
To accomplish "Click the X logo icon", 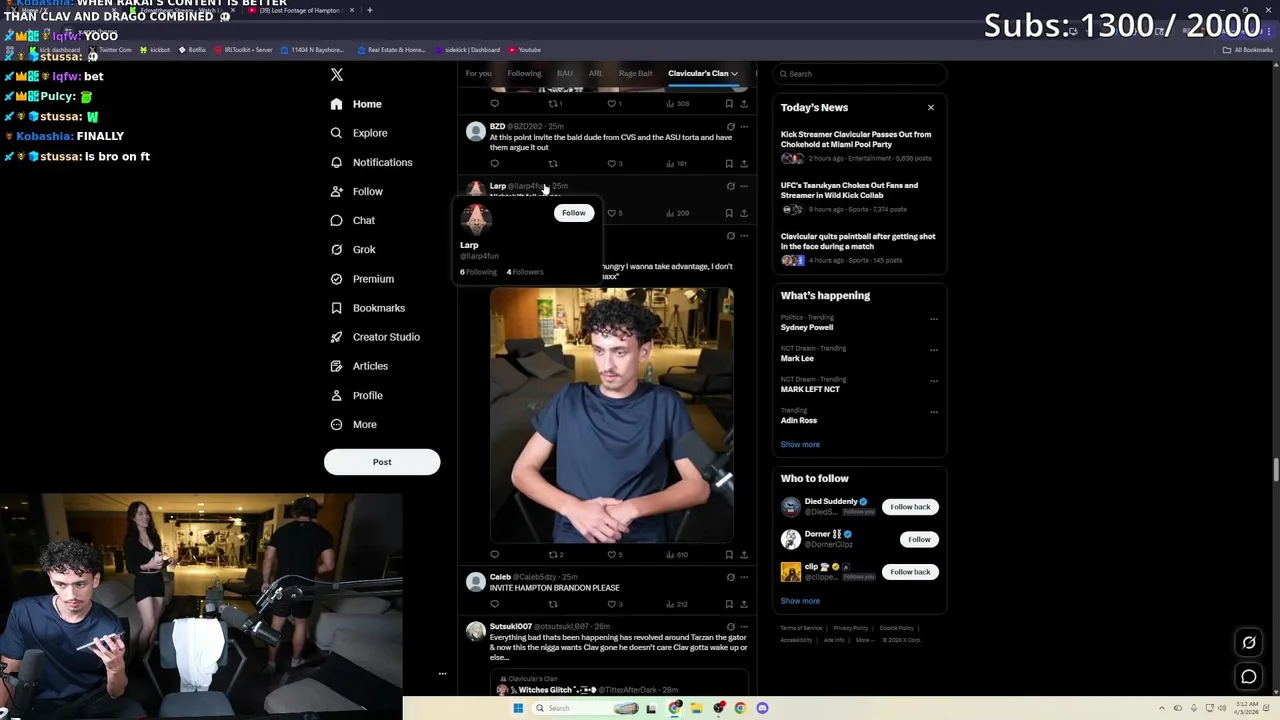I will (337, 75).
